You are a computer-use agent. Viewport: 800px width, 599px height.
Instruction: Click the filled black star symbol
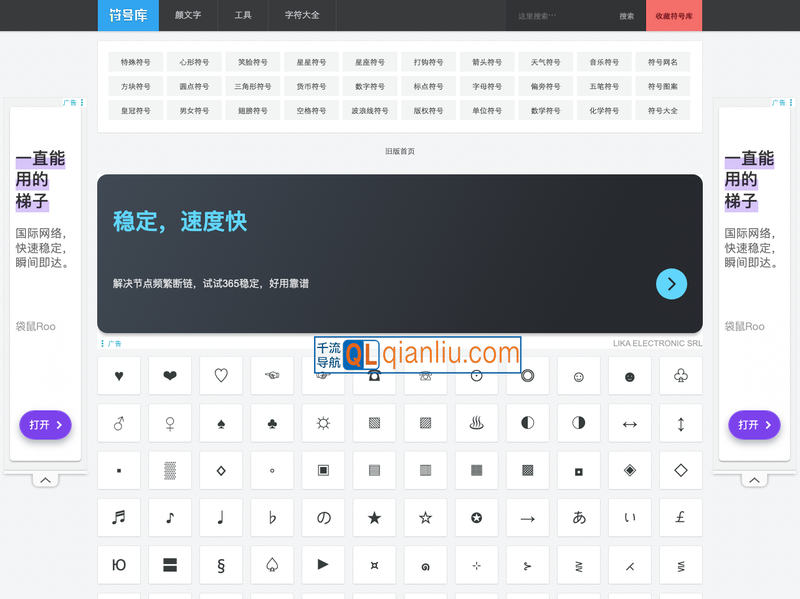click(x=374, y=517)
